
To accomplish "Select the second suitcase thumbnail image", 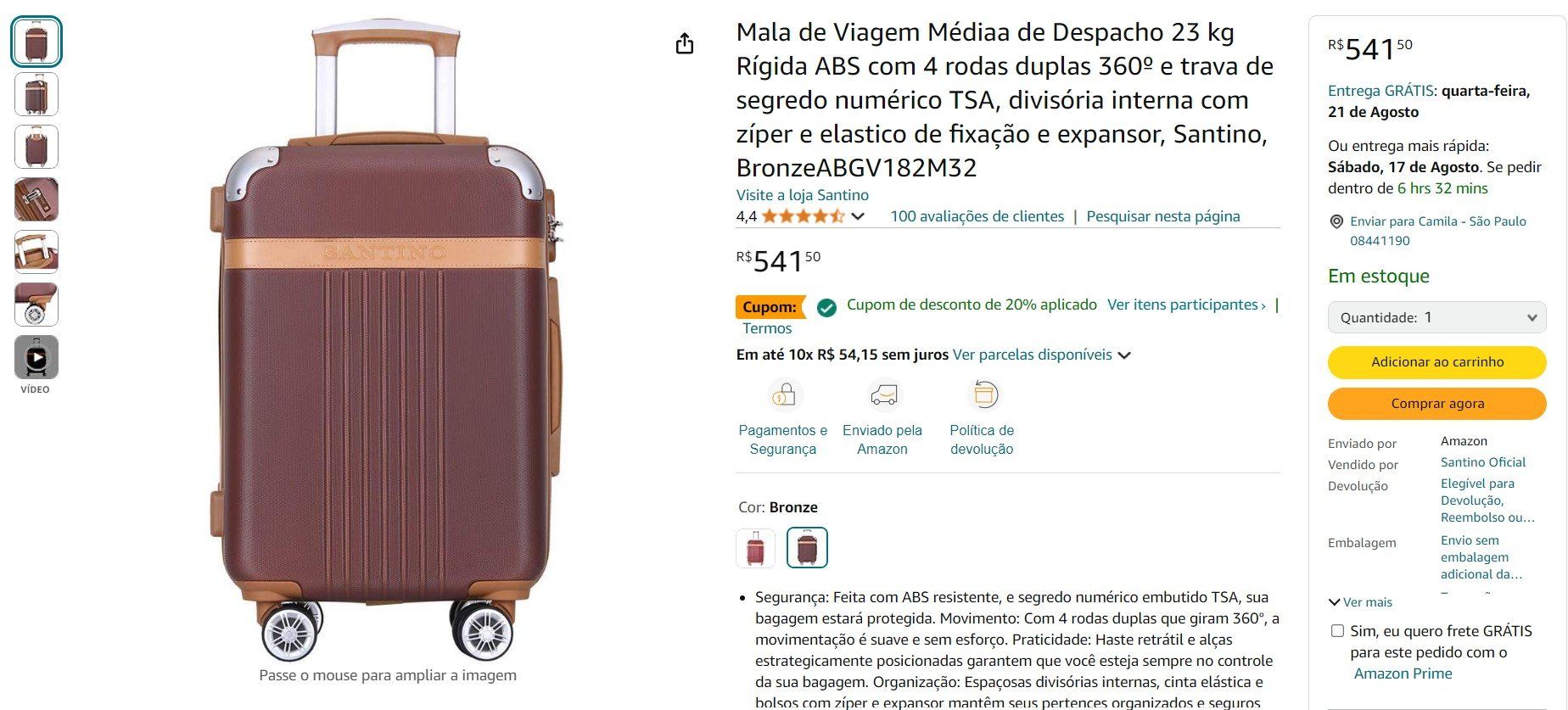I will click(x=36, y=94).
